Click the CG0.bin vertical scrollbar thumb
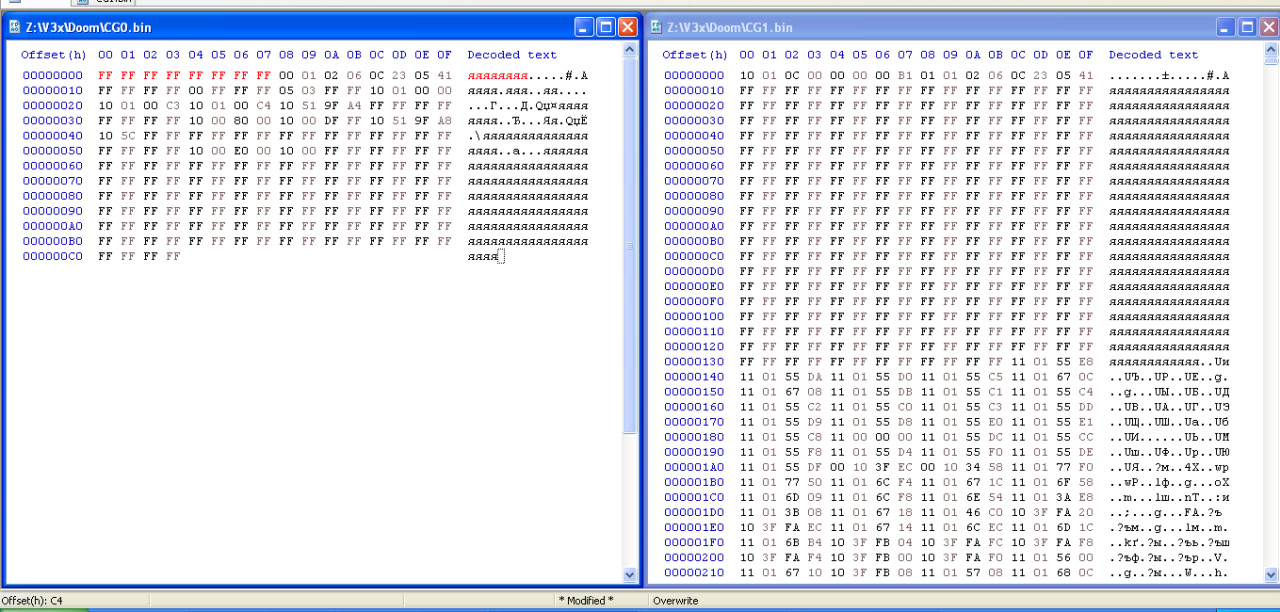Screen dimensions: 1280x612 click(630, 245)
